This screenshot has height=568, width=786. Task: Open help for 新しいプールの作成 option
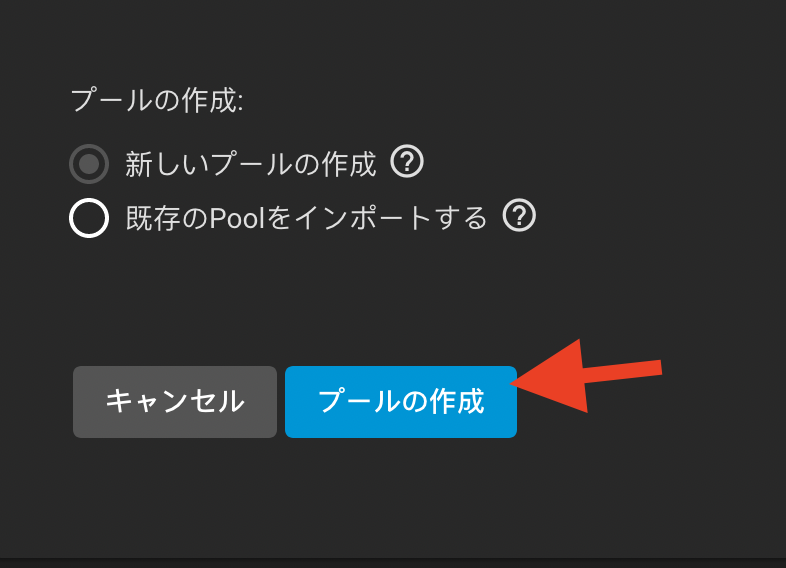pos(407,161)
